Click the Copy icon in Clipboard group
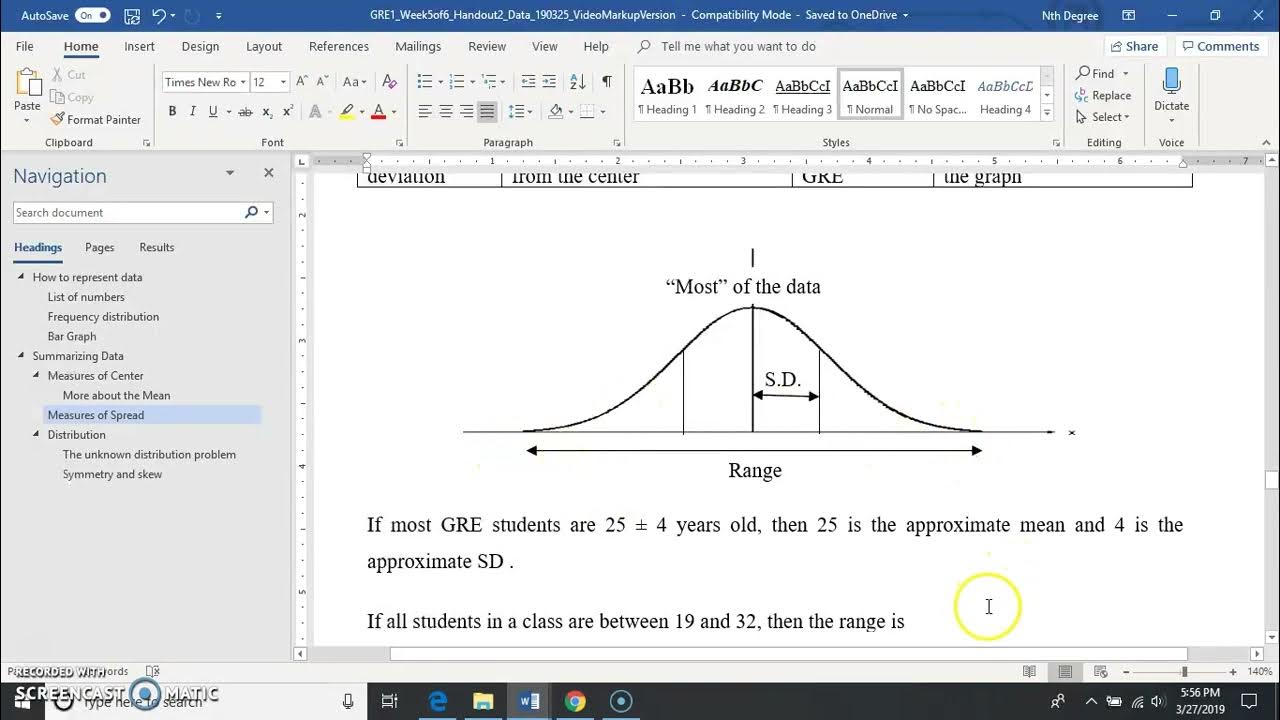The image size is (1280, 720). pos(58,97)
